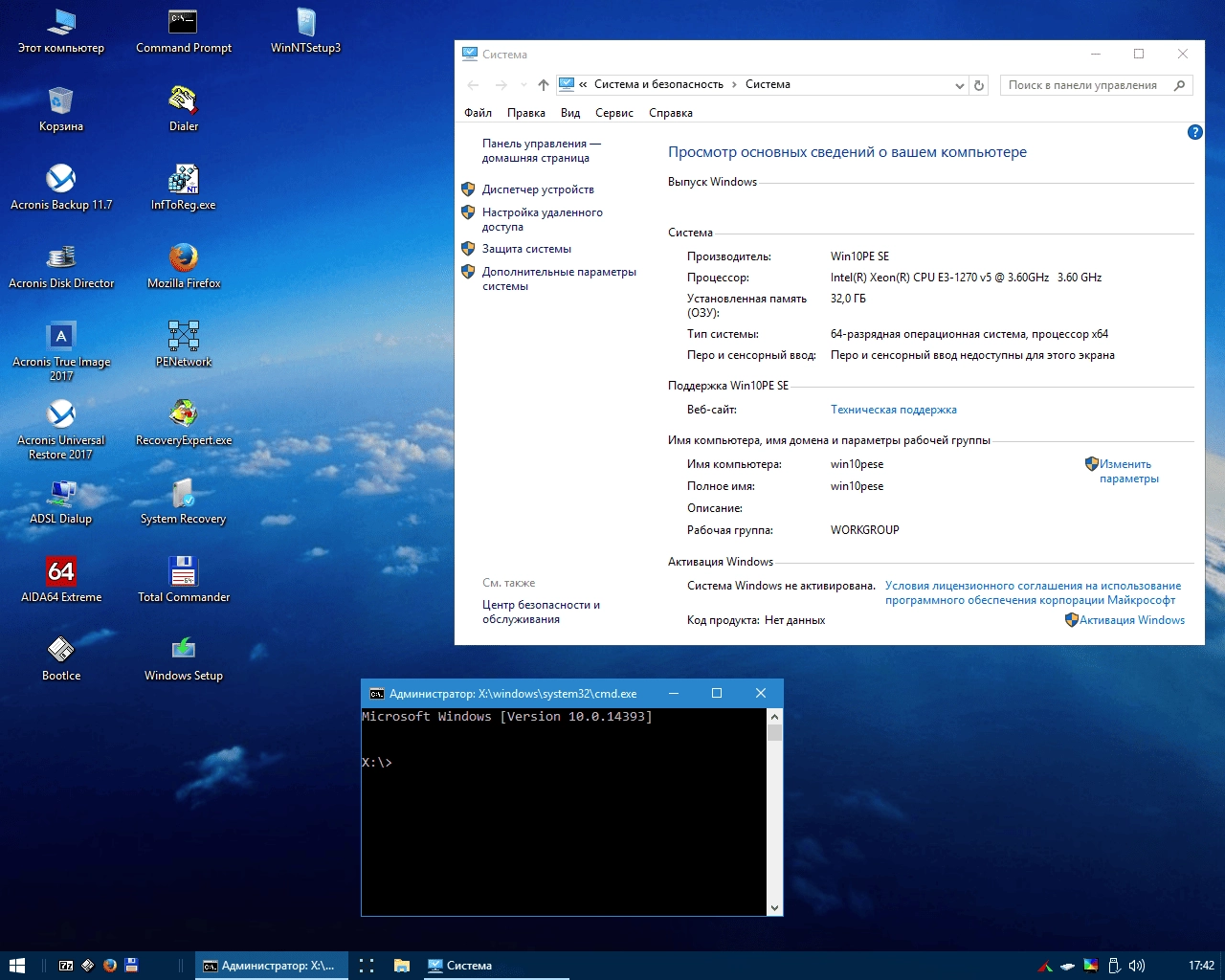Launch Total Commander floppy icon in taskbar
The image size is (1225, 980).
coord(132,966)
